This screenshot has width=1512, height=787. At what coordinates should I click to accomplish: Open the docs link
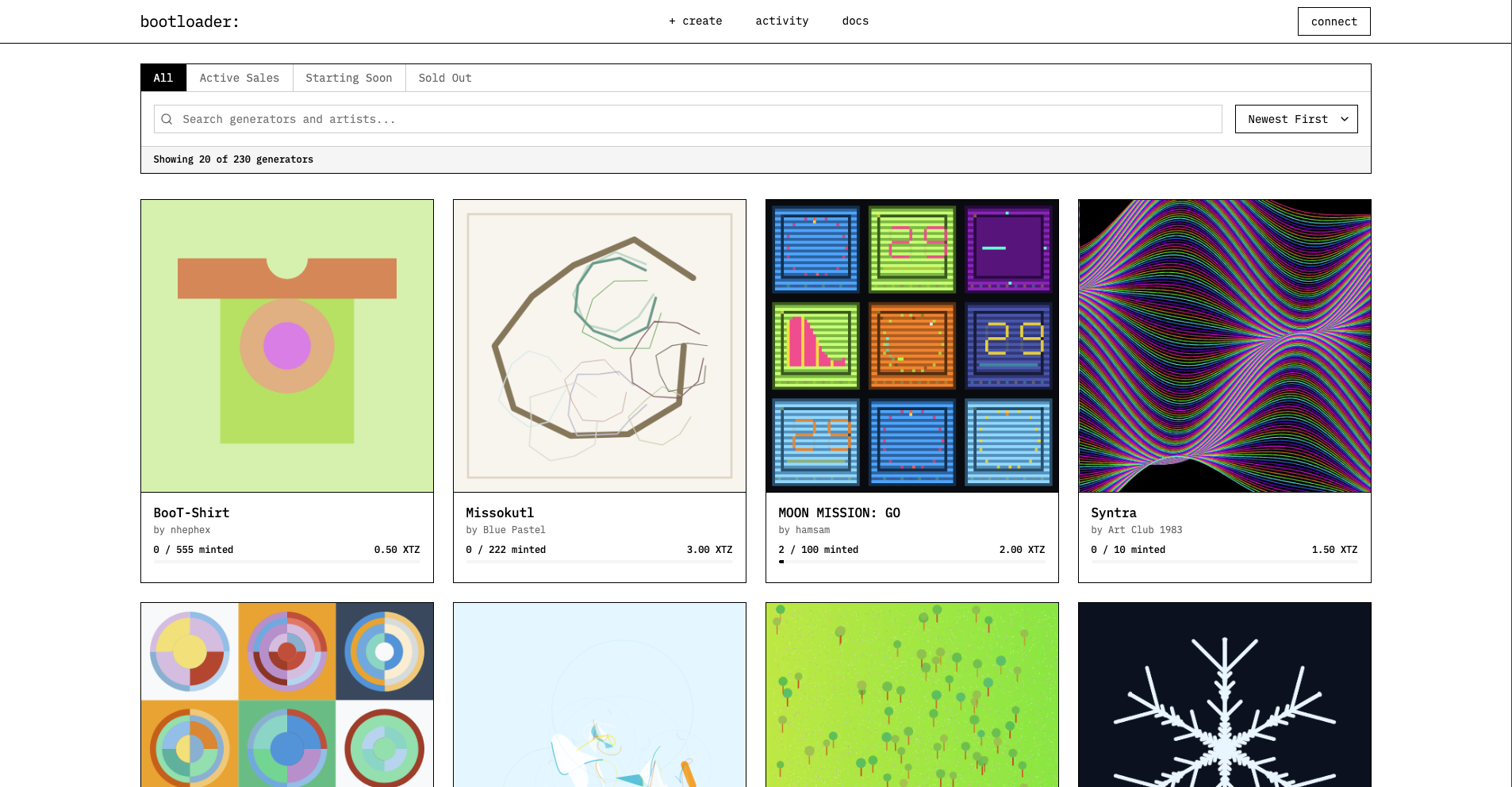coord(855,21)
